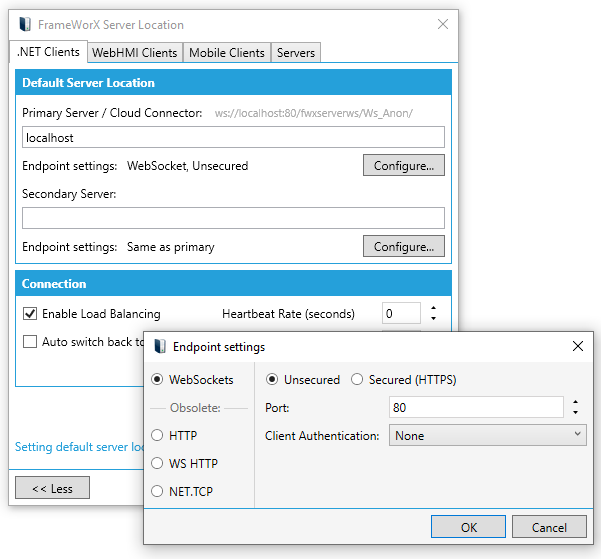Click the FrameWorX Server Location window icon
Image resolution: width=601 pixels, height=559 pixels.
click(25, 25)
